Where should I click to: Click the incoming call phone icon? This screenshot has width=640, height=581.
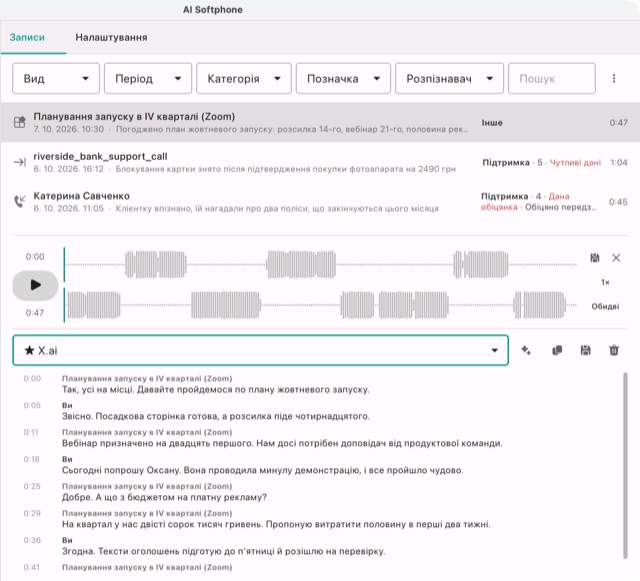tap(20, 201)
